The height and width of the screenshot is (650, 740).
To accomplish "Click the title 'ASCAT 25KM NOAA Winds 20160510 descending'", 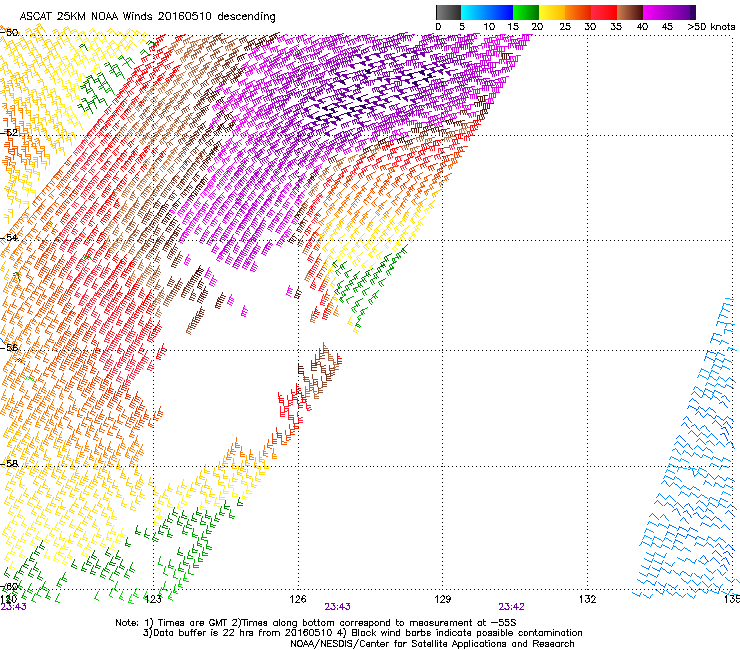I will (147, 16).
